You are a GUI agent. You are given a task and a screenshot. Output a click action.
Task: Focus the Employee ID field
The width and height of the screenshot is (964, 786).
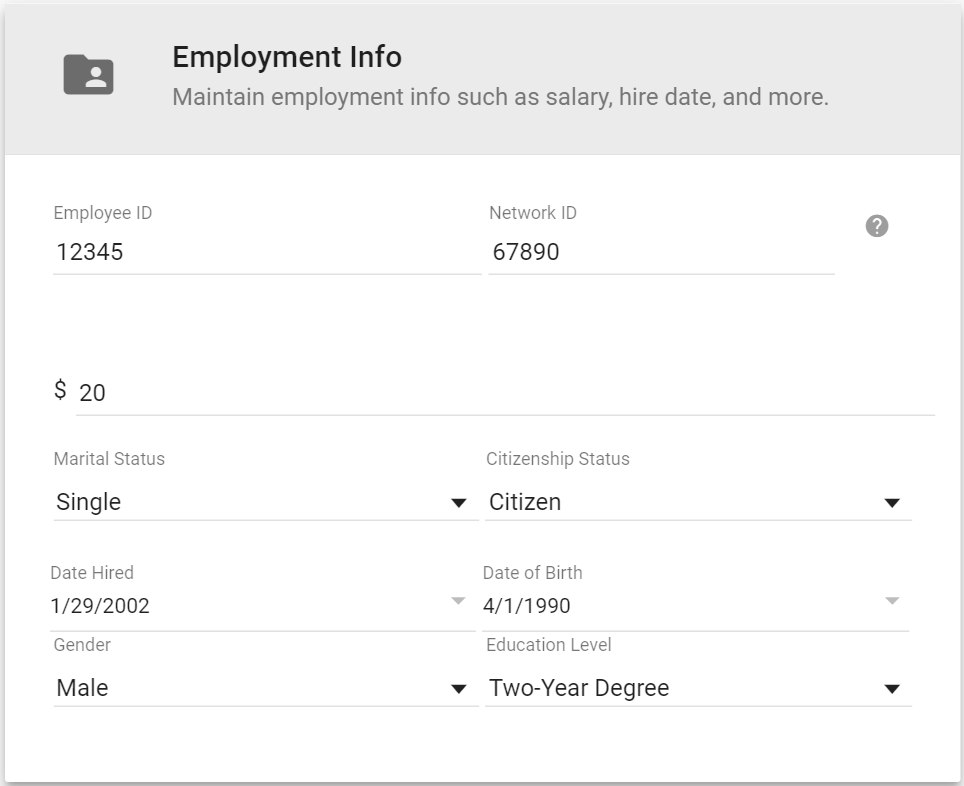tap(266, 252)
